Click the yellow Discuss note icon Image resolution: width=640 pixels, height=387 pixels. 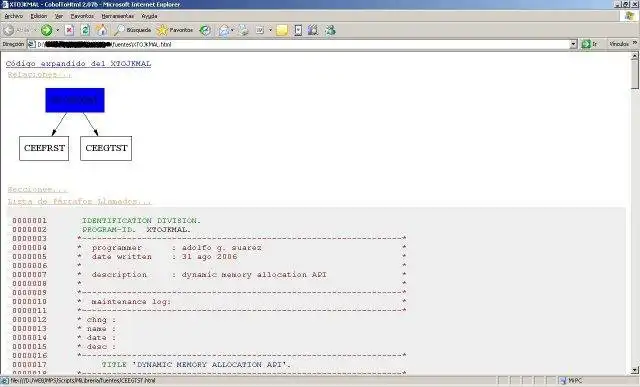282,30
